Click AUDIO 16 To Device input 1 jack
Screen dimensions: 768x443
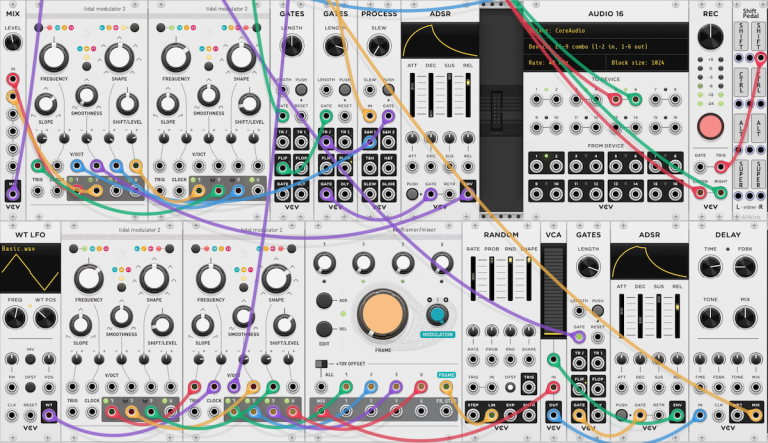[536, 99]
